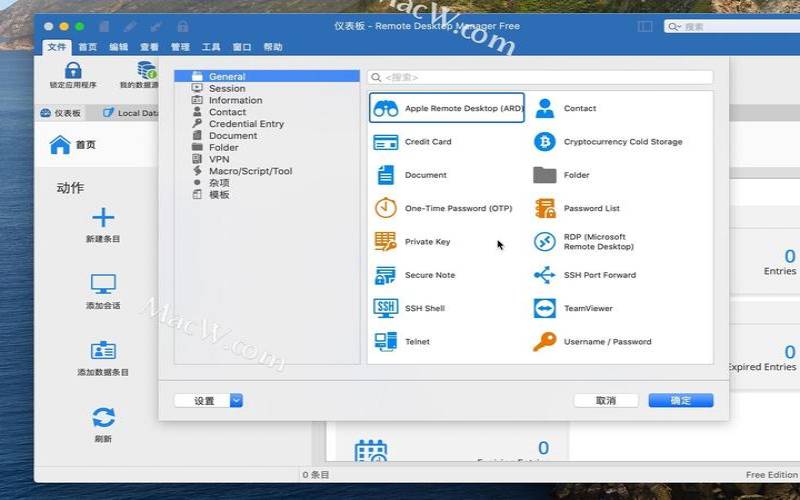Image resolution: width=800 pixels, height=500 pixels.
Task: Open the 帮助 ribbon tab
Action: click(x=273, y=47)
